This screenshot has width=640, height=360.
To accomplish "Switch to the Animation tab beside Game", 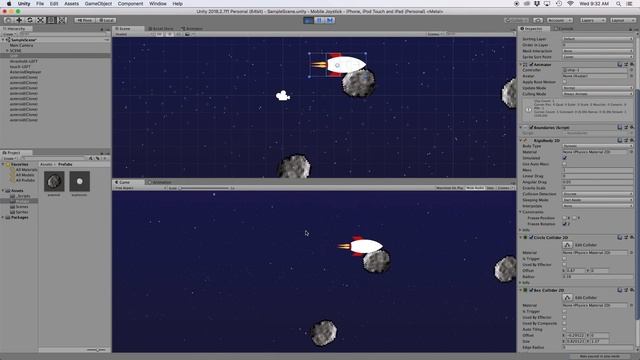I will pos(160,182).
